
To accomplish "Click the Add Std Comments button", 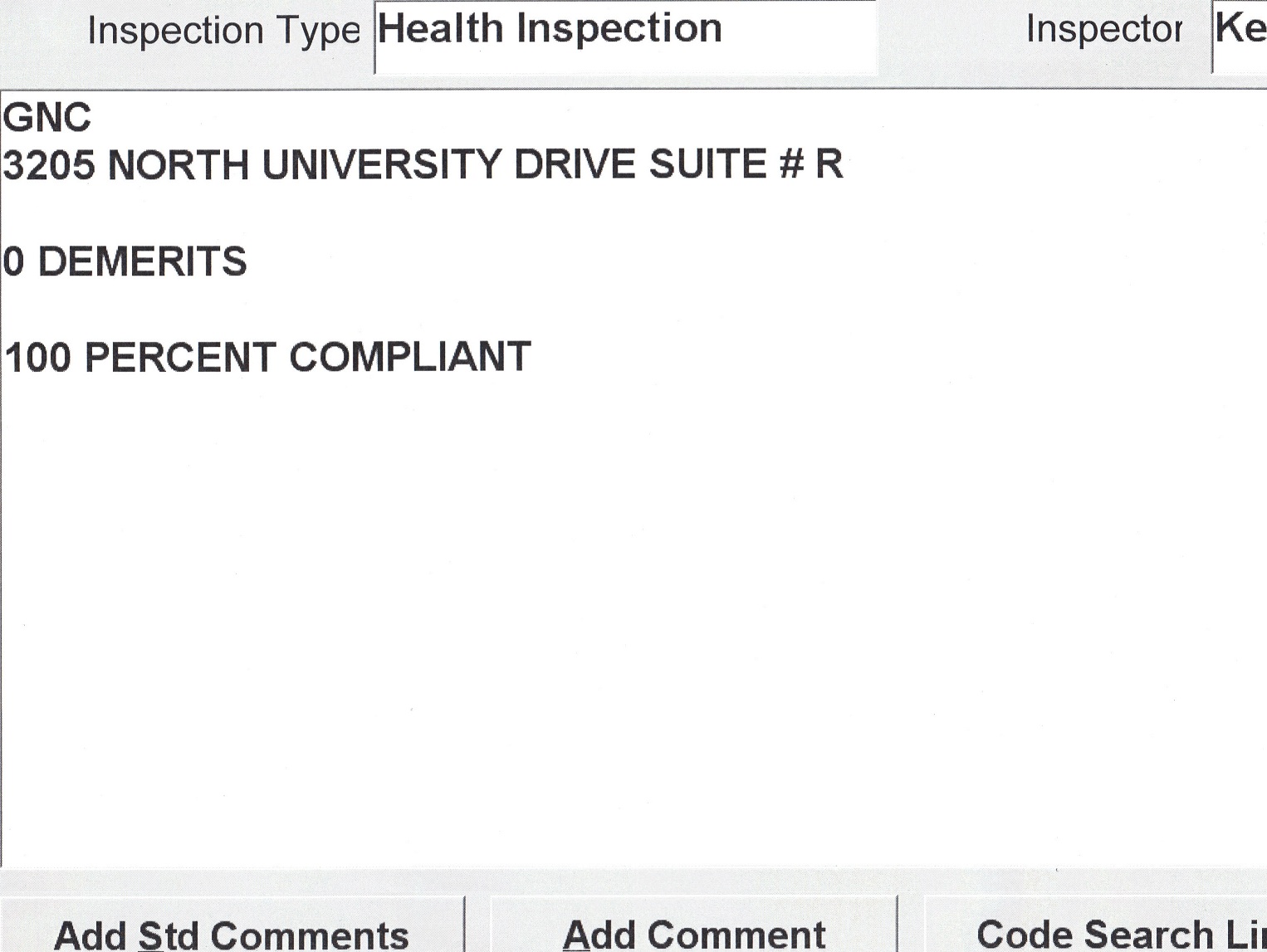I will 231,933.
